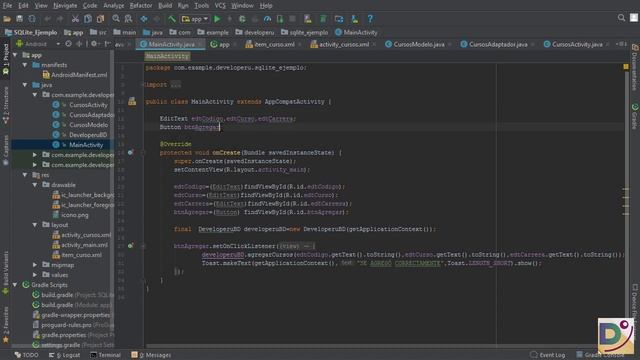Screen dimensions: 640x360
Task: Click the Paste toolbar icon
Action: tap(100, 19)
